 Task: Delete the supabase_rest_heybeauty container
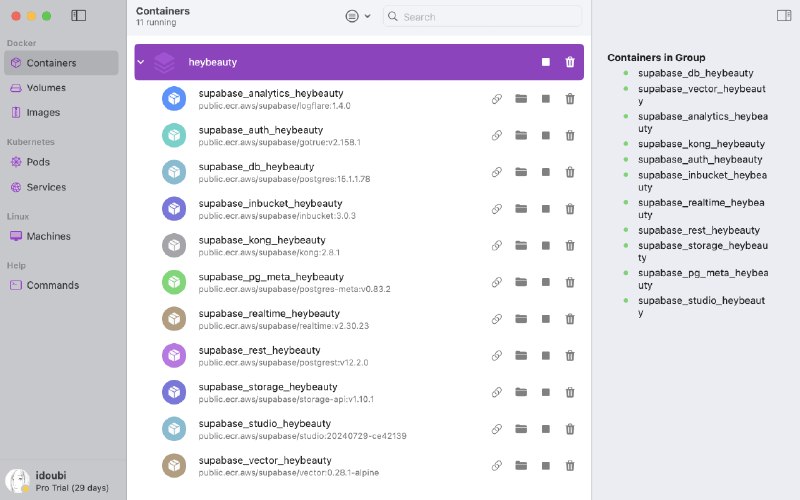570,356
